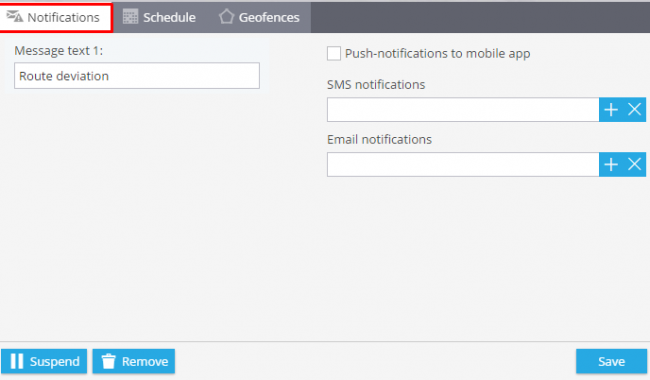Add an email notification recipient with plus
Image resolution: width=650 pixels, height=380 pixels.
pyautogui.click(x=611, y=165)
